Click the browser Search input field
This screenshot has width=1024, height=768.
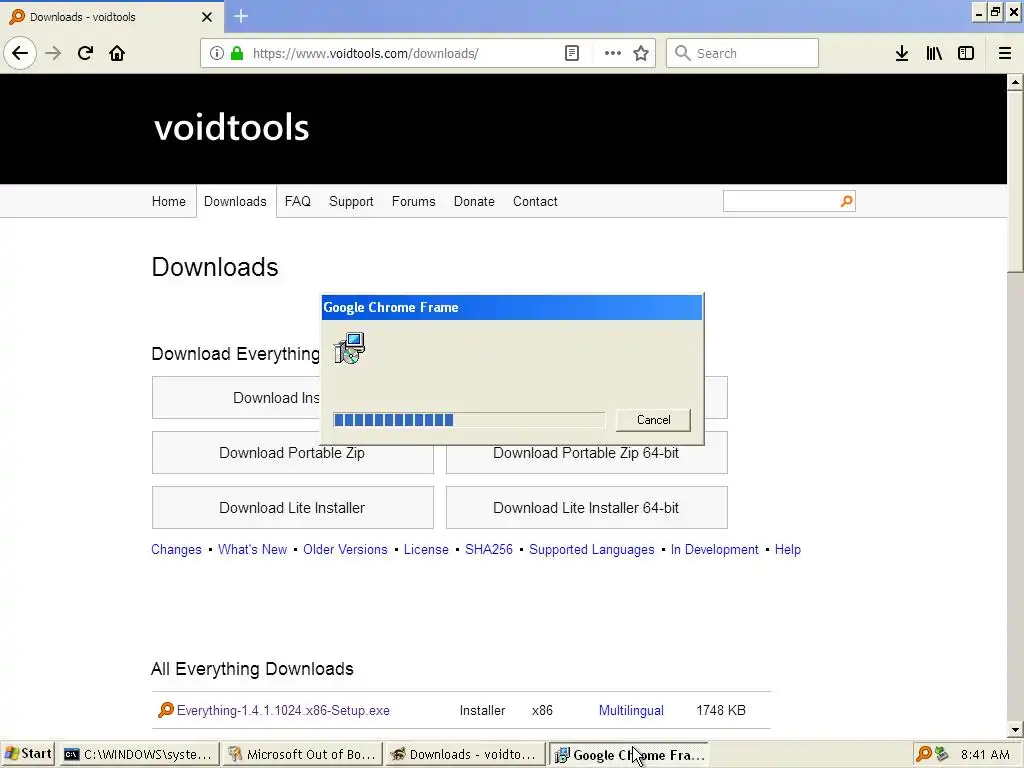743,53
